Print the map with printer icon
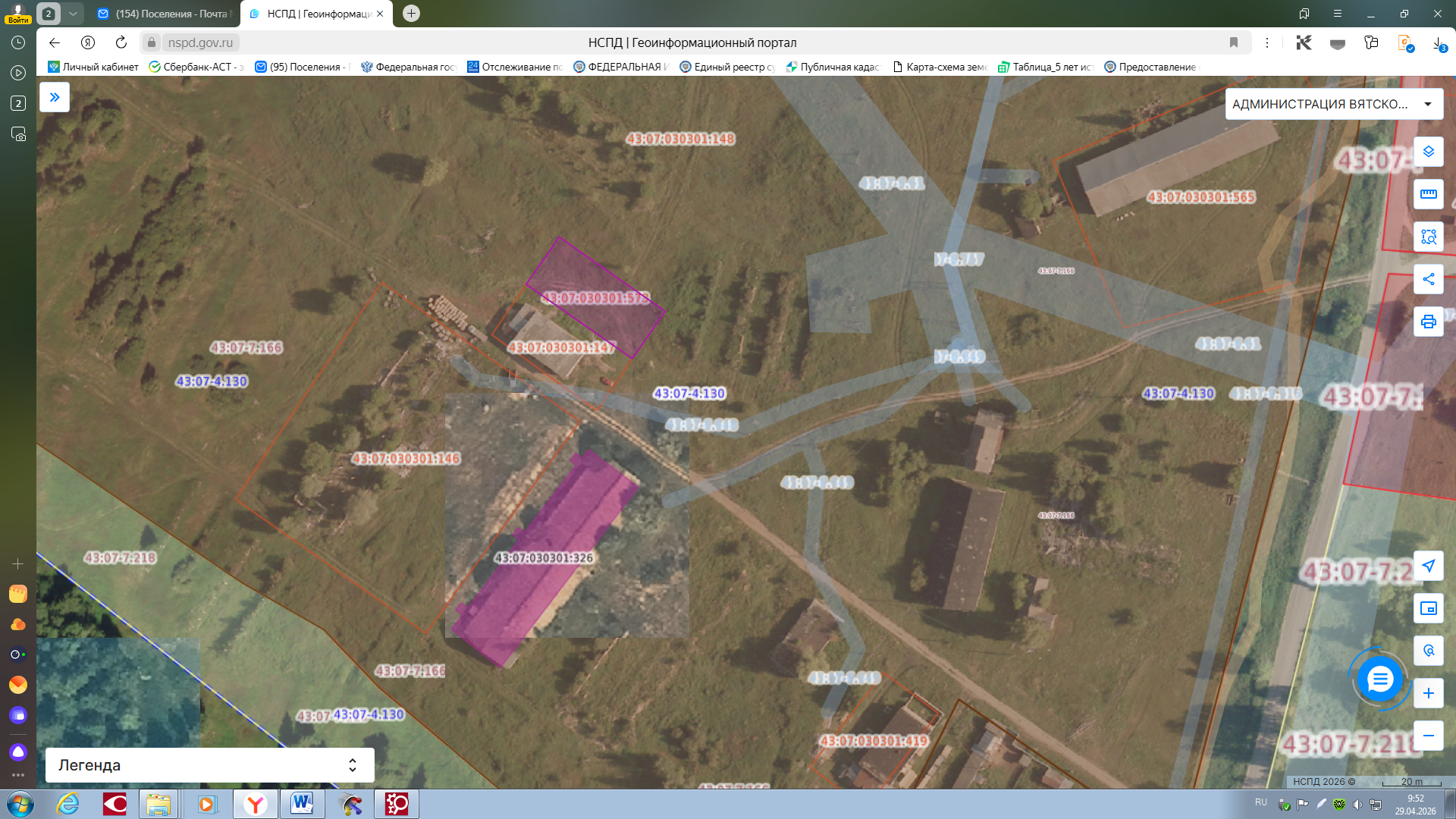The width and height of the screenshot is (1456, 819). coord(1428,322)
